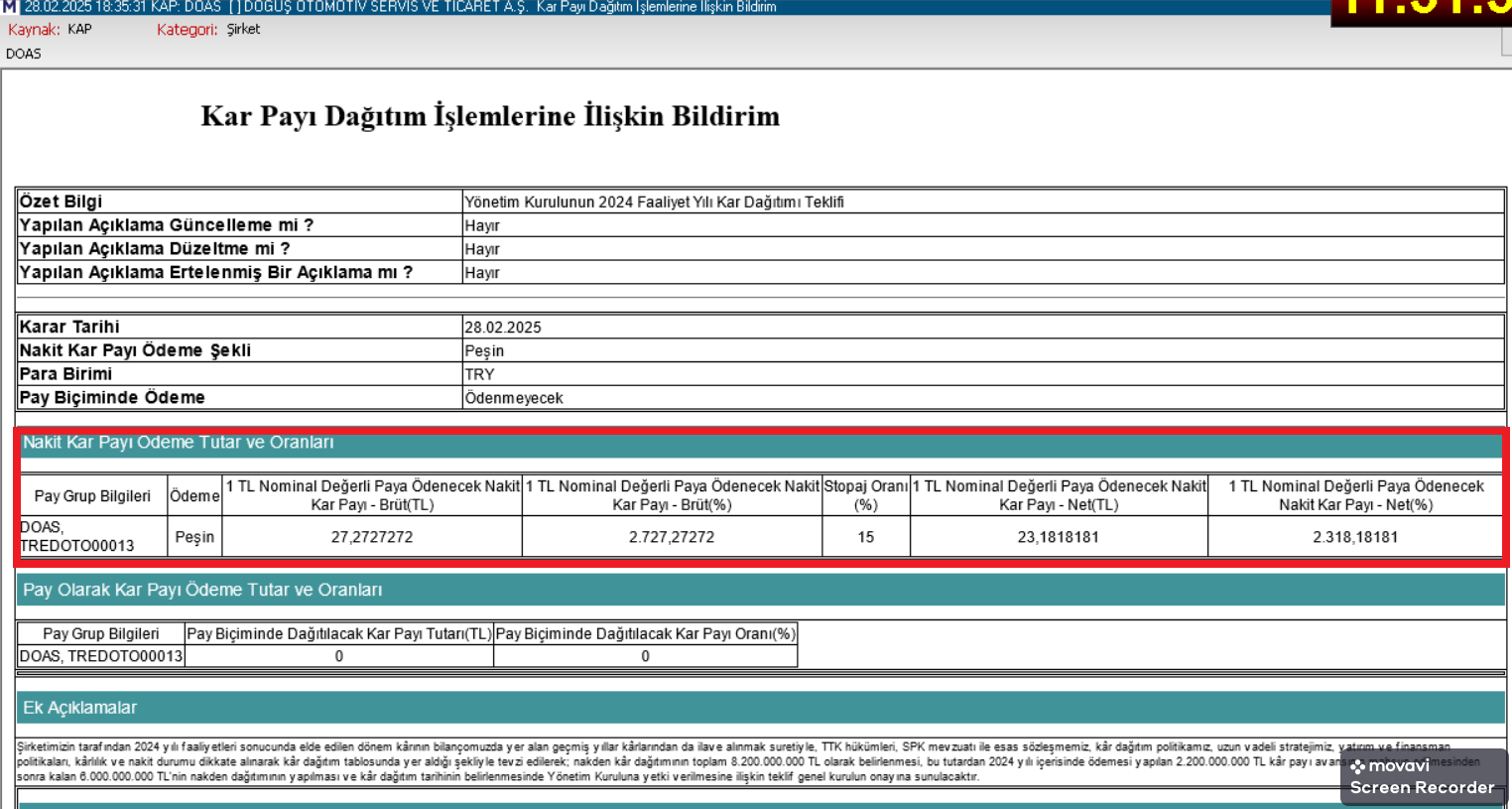The height and width of the screenshot is (809, 1512).
Task: Click the window title bar announcement text
Action: [x=400, y=7]
